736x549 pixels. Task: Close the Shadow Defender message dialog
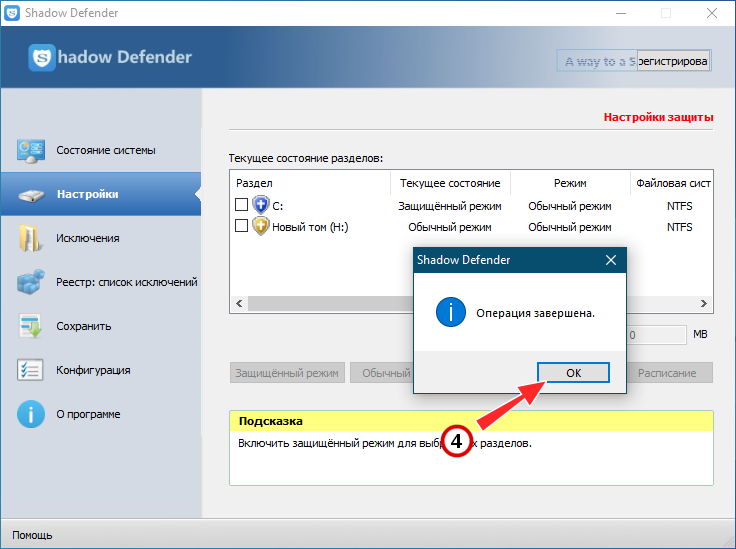[x=611, y=260]
